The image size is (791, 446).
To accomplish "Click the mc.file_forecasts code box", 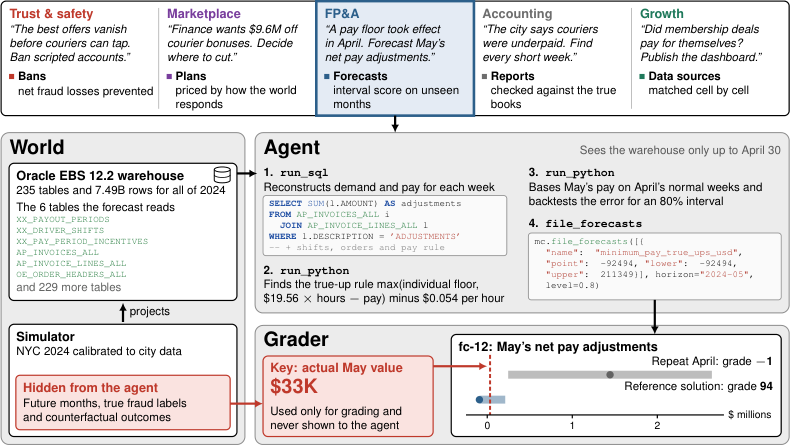I will click(655, 266).
